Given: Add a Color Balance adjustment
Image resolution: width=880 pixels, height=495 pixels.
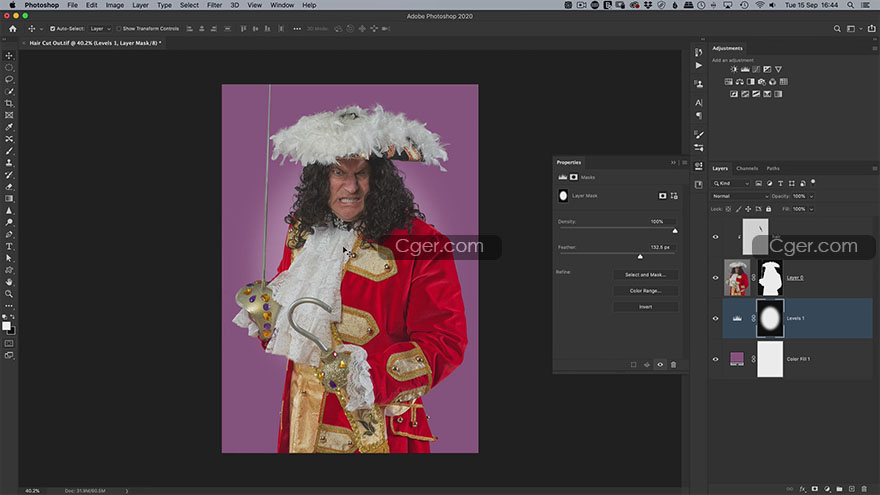Looking at the screenshot, I should click(x=739, y=81).
